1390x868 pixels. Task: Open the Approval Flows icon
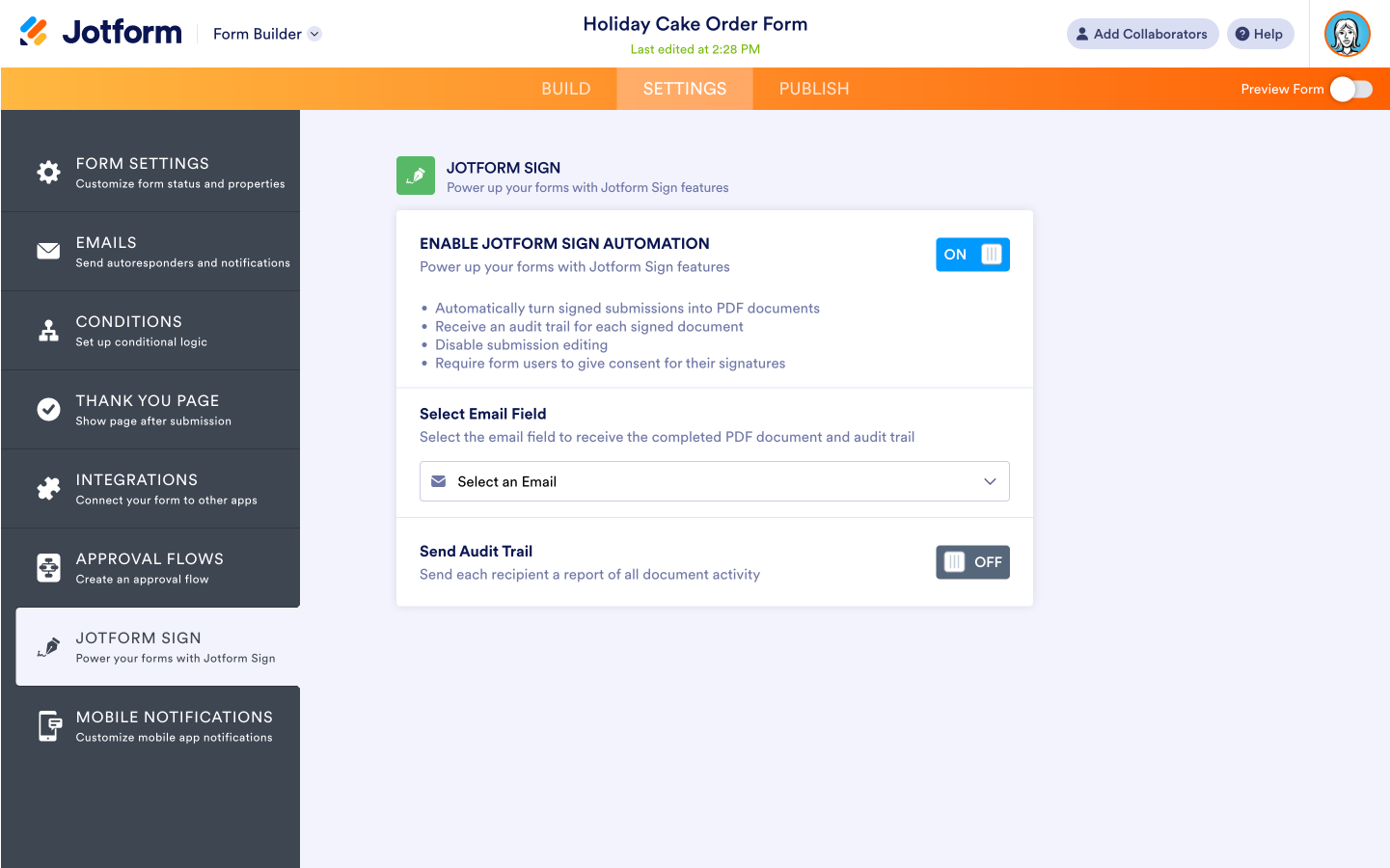click(x=48, y=568)
